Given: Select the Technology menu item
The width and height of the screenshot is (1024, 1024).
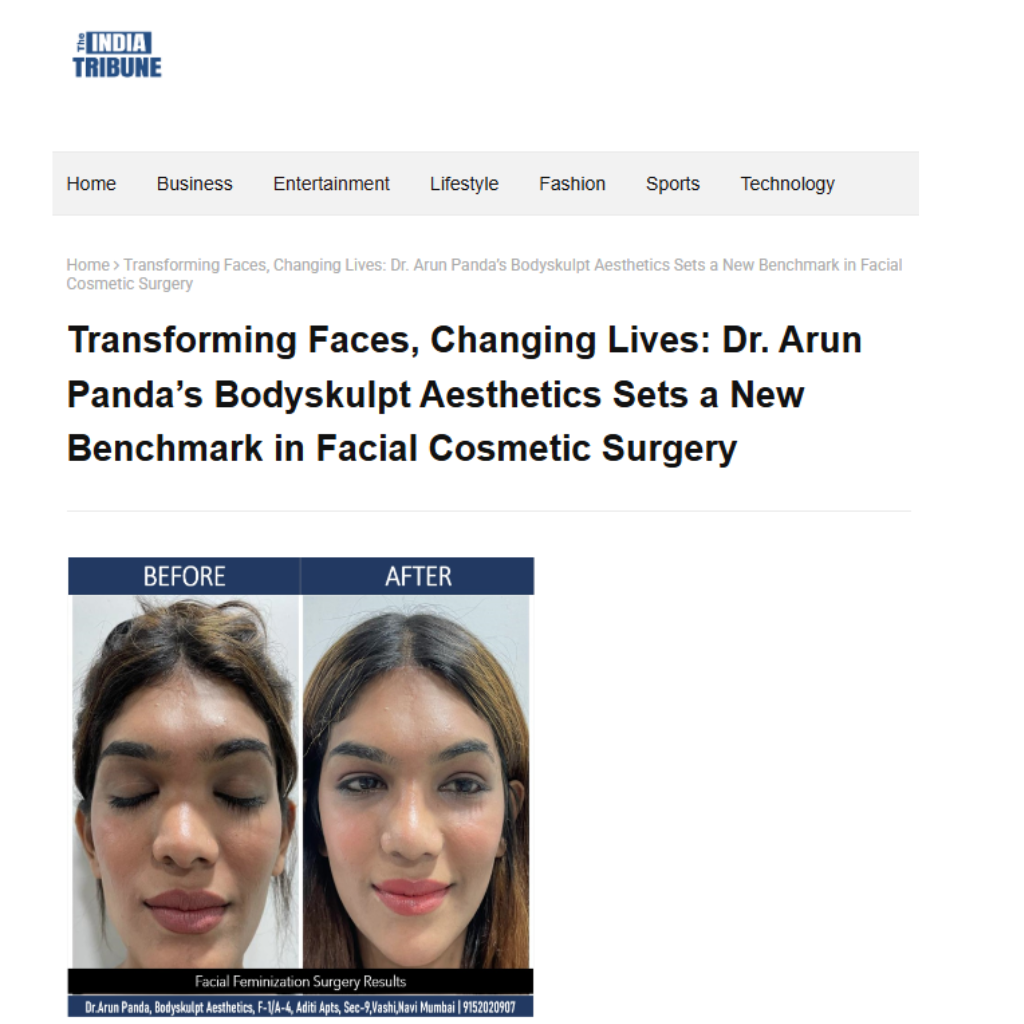Looking at the screenshot, I should (788, 184).
